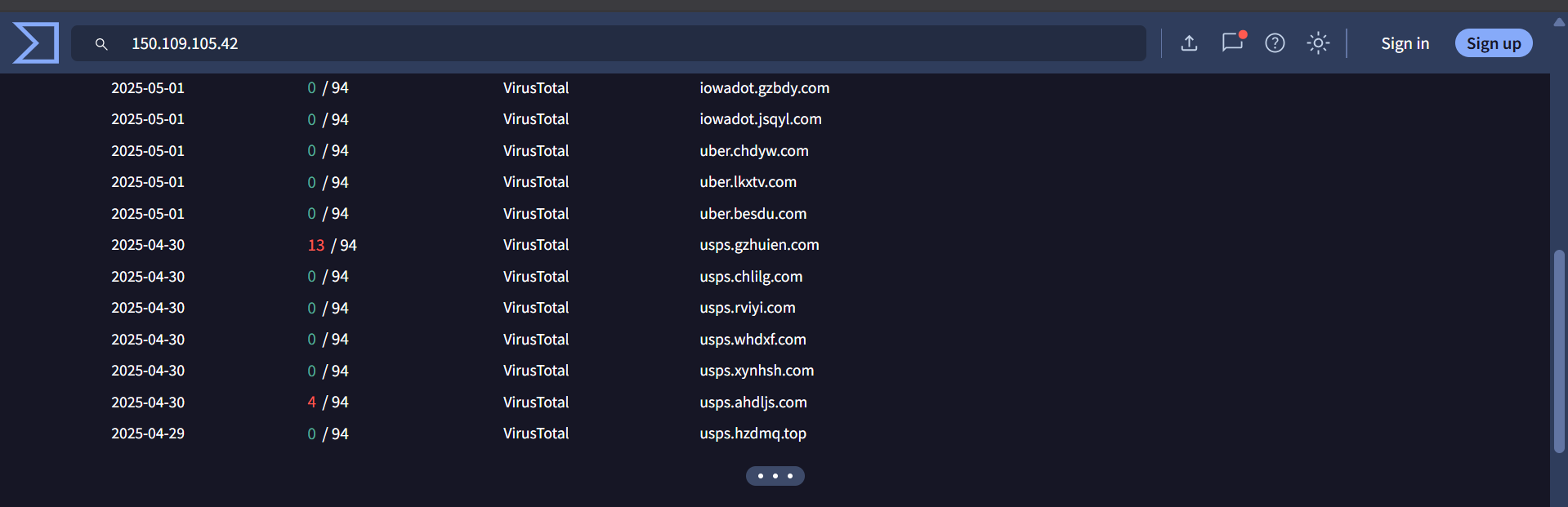The width and height of the screenshot is (1568, 507).
Task: Open the iowadot.gzbdy.com domain entry
Action: click(x=764, y=87)
